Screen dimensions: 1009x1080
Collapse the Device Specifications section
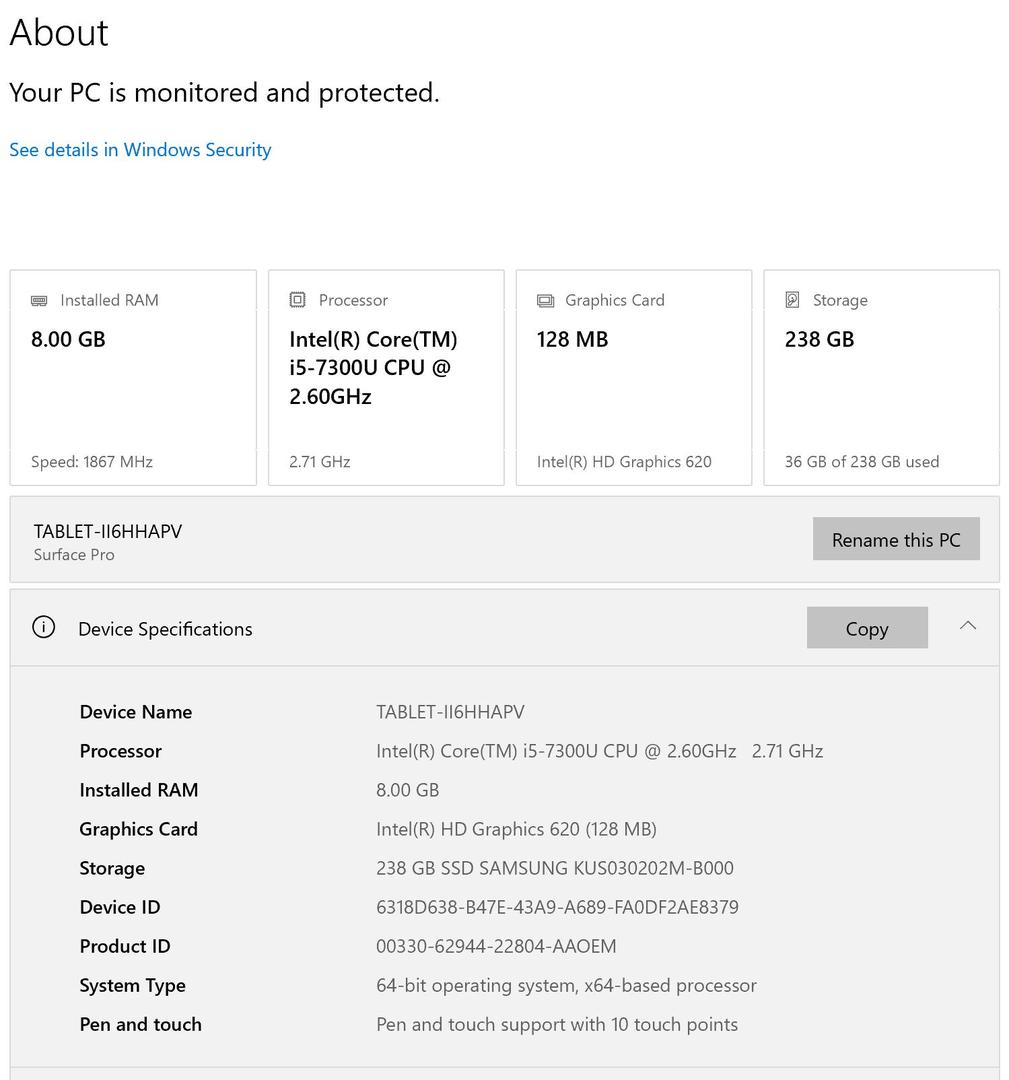click(x=967, y=626)
